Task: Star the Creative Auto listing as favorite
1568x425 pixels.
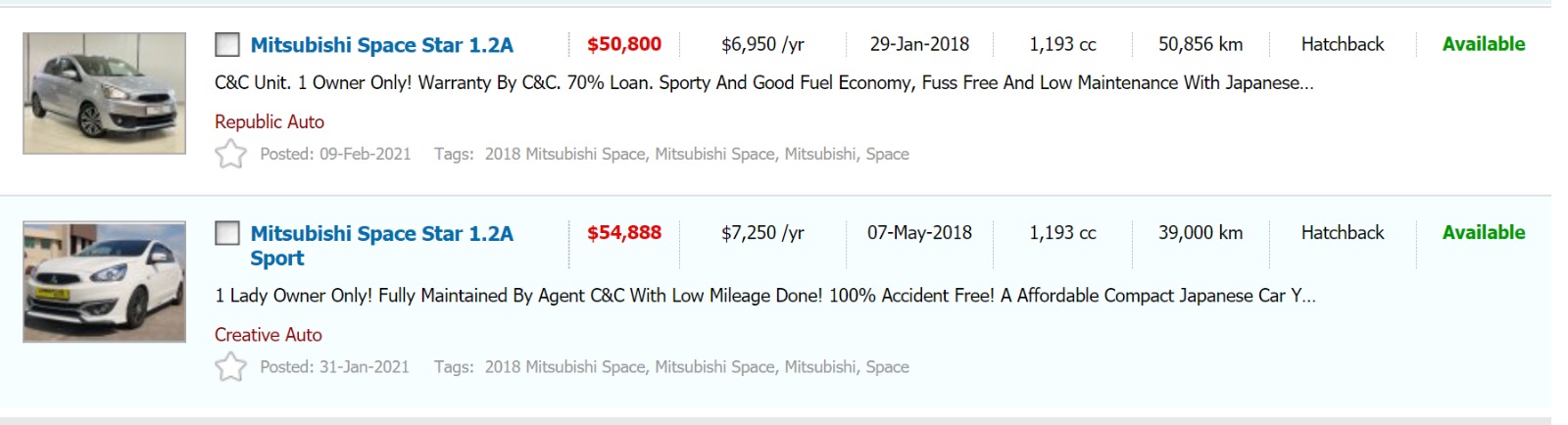Action: [x=230, y=367]
